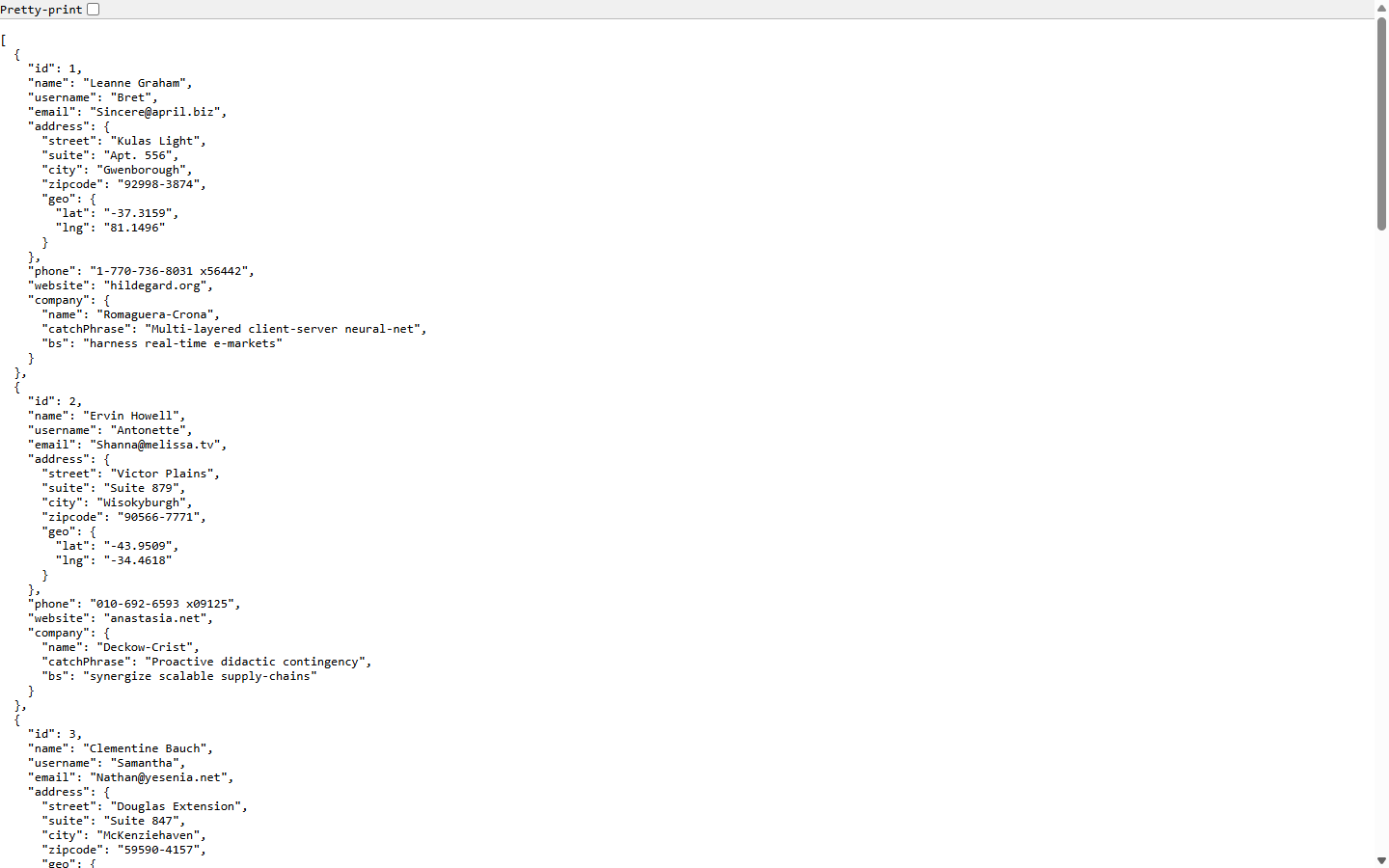Click the username value "Bret"
1389x868 pixels.
click(x=132, y=98)
